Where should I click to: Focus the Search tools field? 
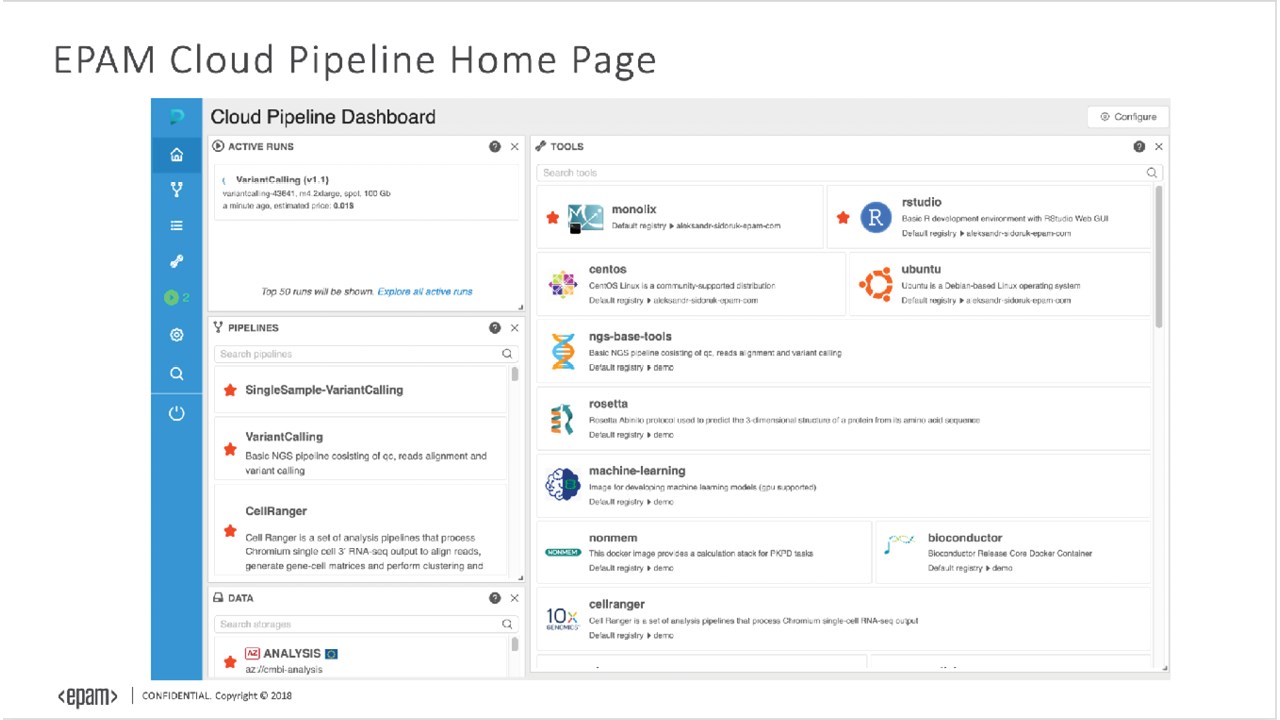(x=850, y=173)
